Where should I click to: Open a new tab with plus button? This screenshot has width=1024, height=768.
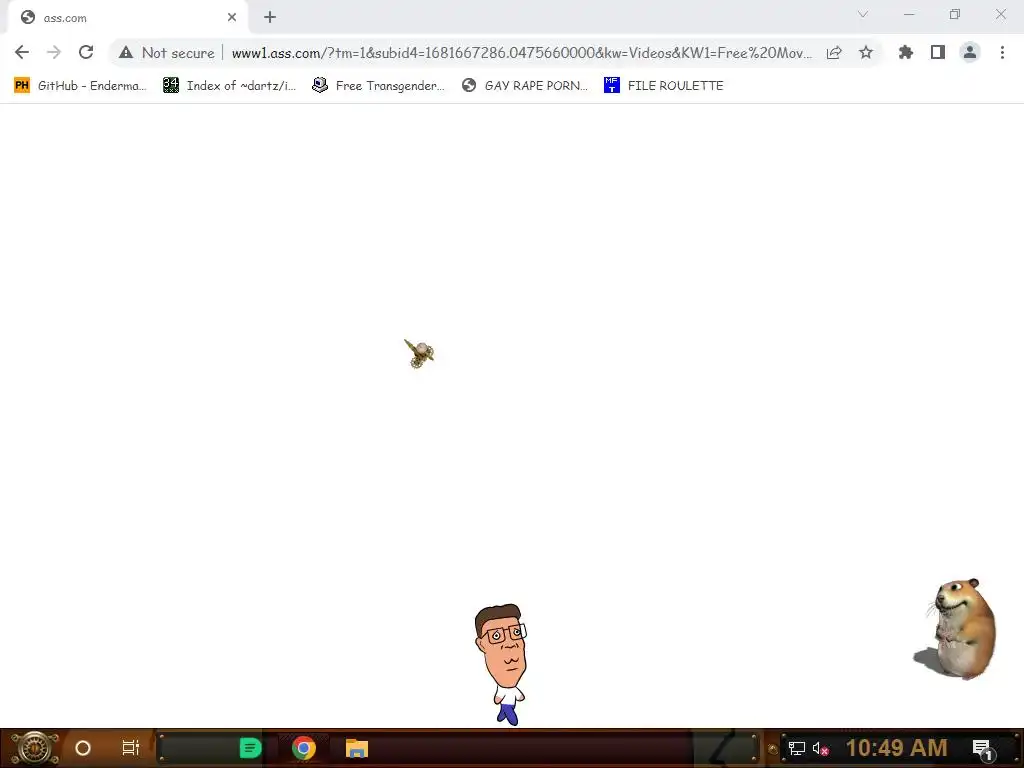pyautogui.click(x=270, y=18)
